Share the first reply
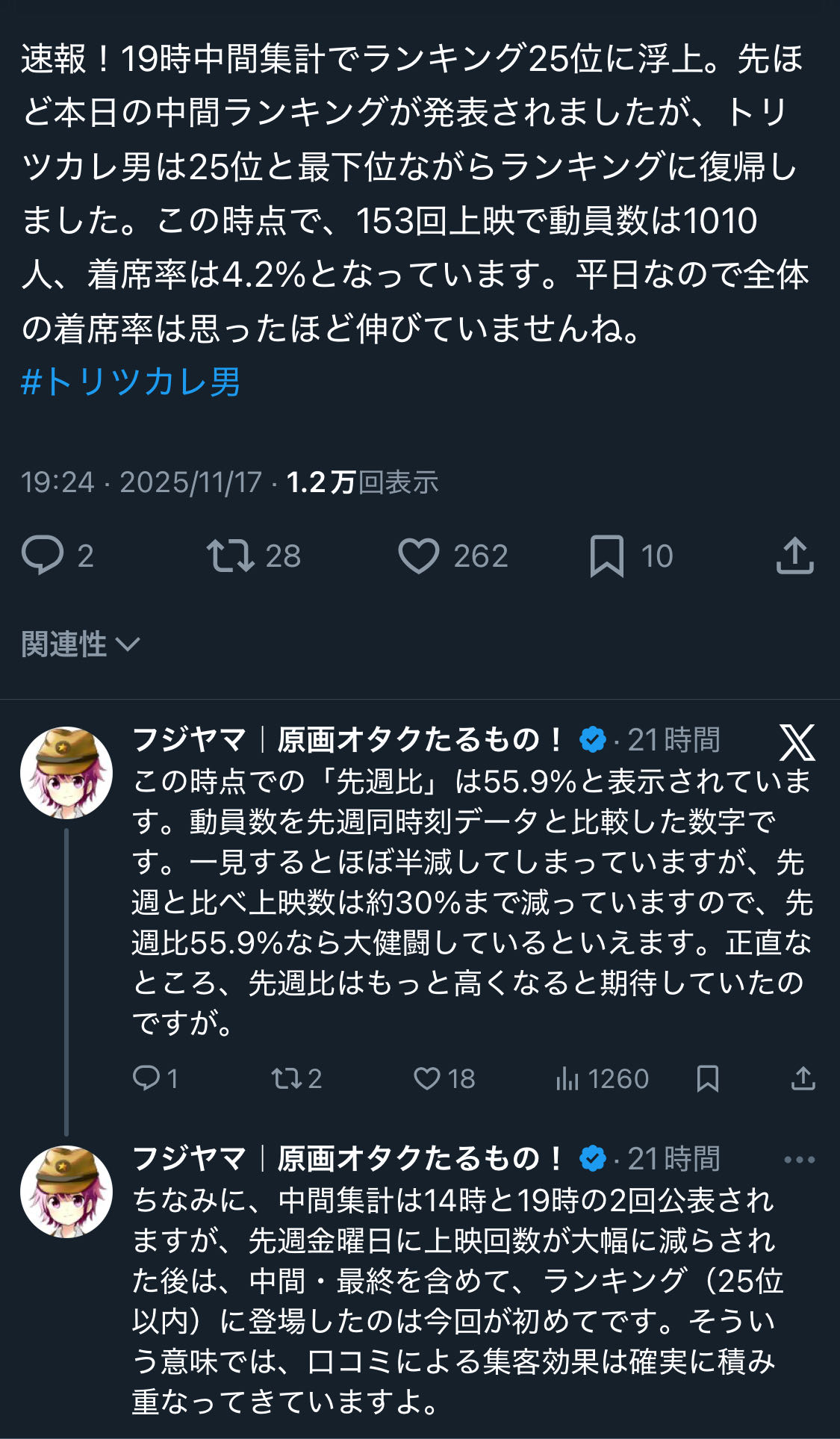 [x=803, y=1078]
